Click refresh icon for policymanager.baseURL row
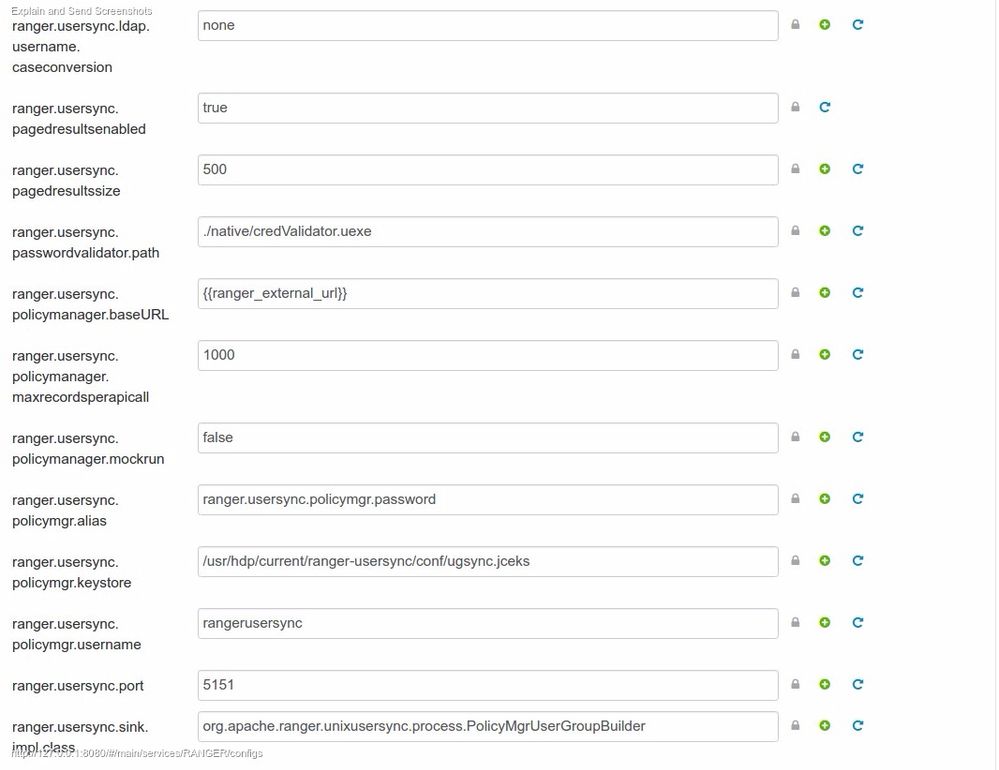This screenshot has height=770, width=999. (x=858, y=293)
